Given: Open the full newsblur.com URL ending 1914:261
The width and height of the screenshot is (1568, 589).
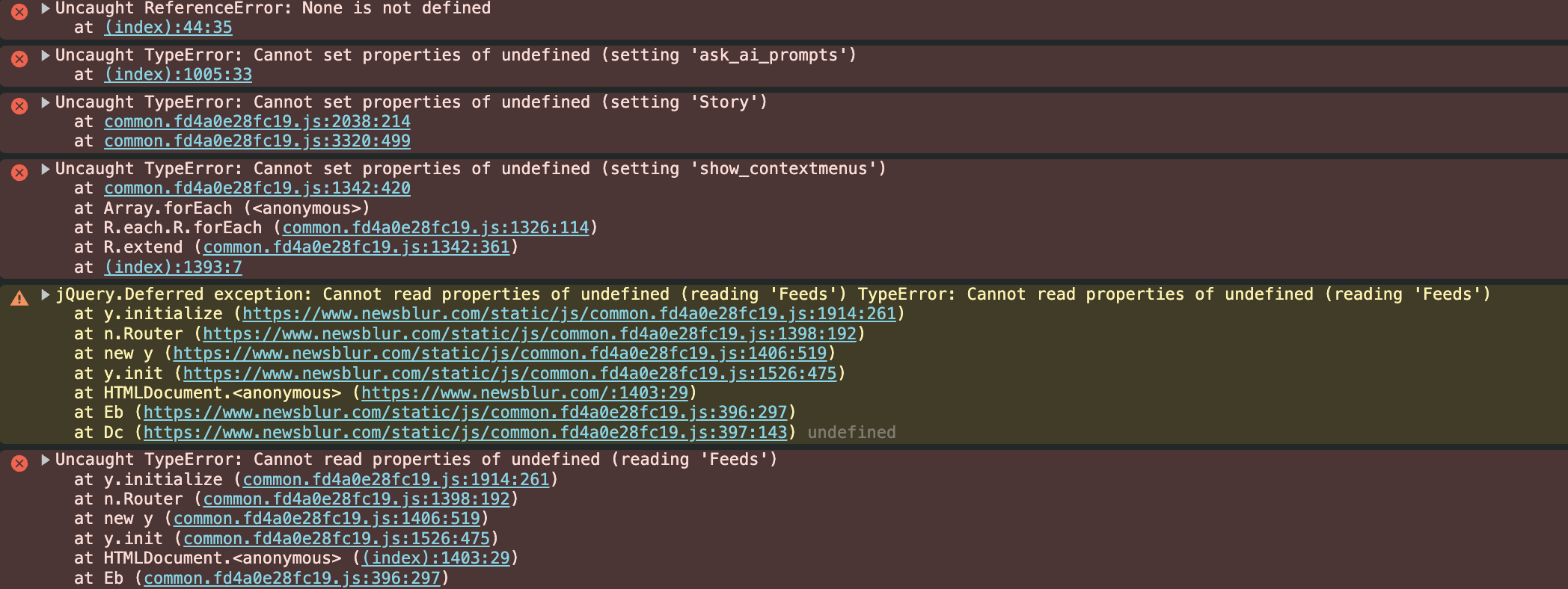Looking at the screenshot, I should tap(569, 314).
